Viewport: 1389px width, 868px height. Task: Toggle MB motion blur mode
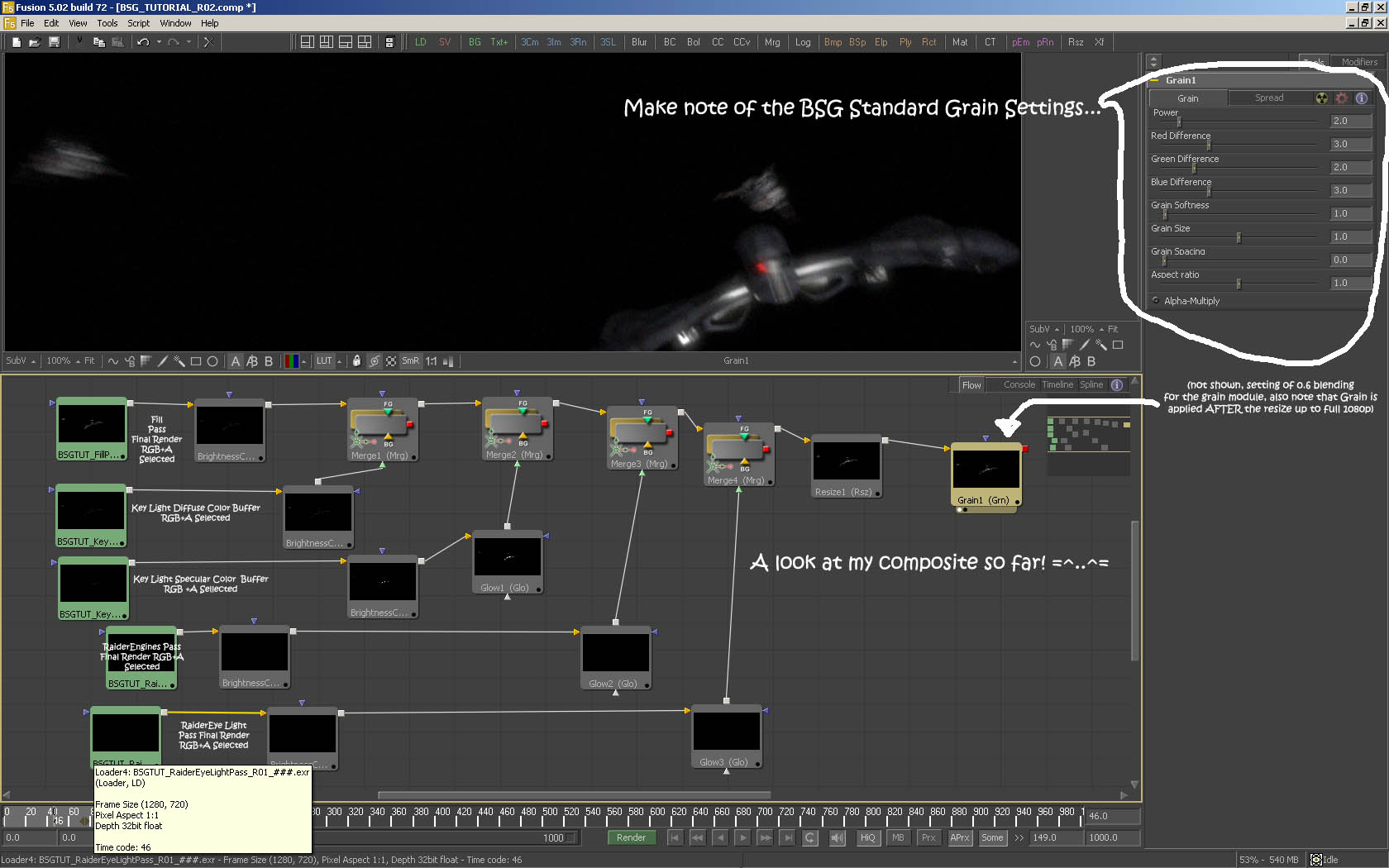point(898,837)
